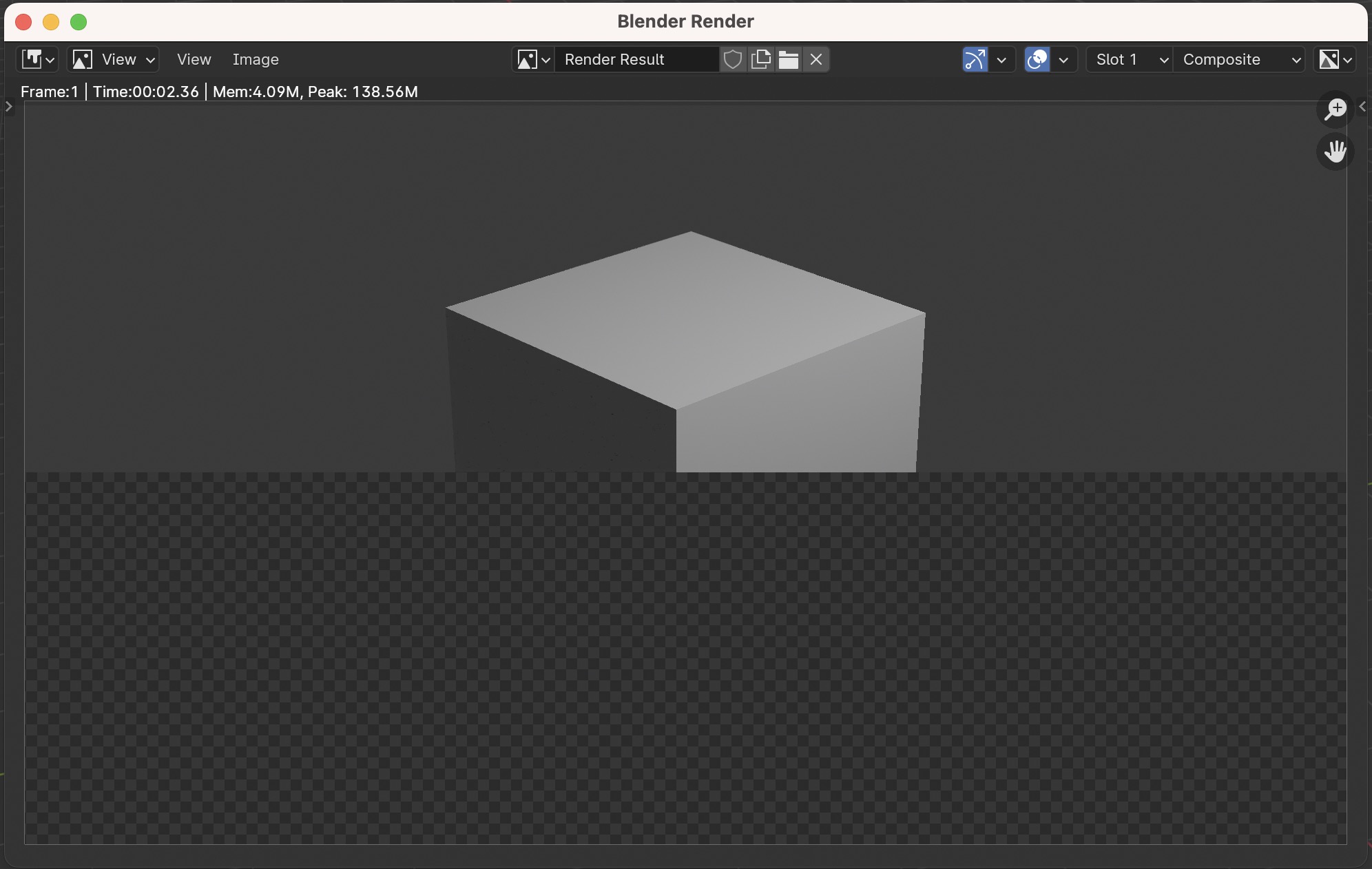This screenshot has width=1372, height=869.
Task: Open the View menu
Action: click(194, 59)
